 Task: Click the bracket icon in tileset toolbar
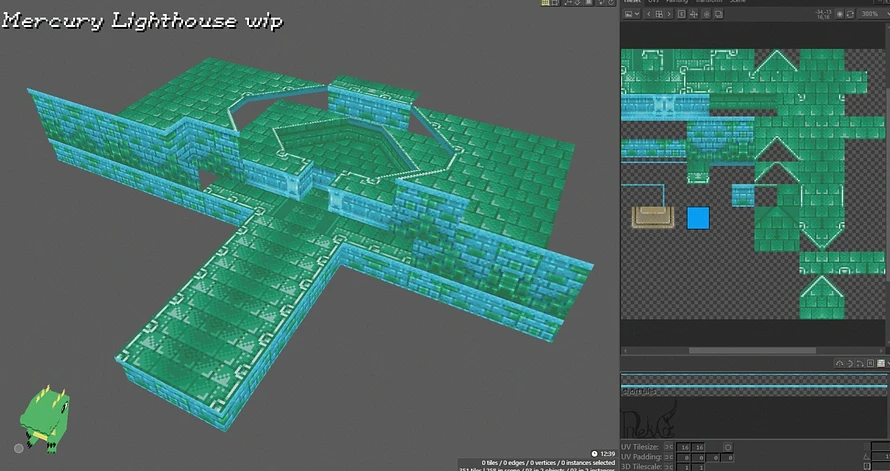click(682, 14)
